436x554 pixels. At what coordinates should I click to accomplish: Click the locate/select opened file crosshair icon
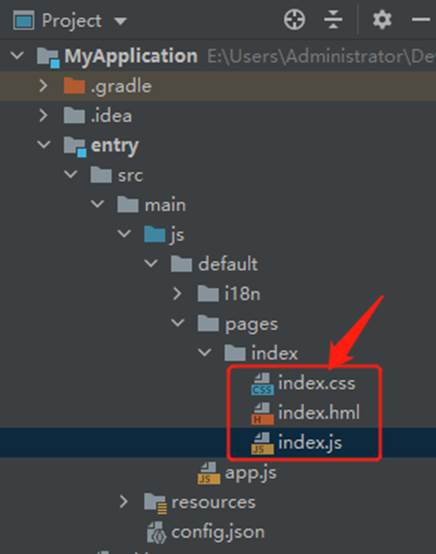(294, 19)
